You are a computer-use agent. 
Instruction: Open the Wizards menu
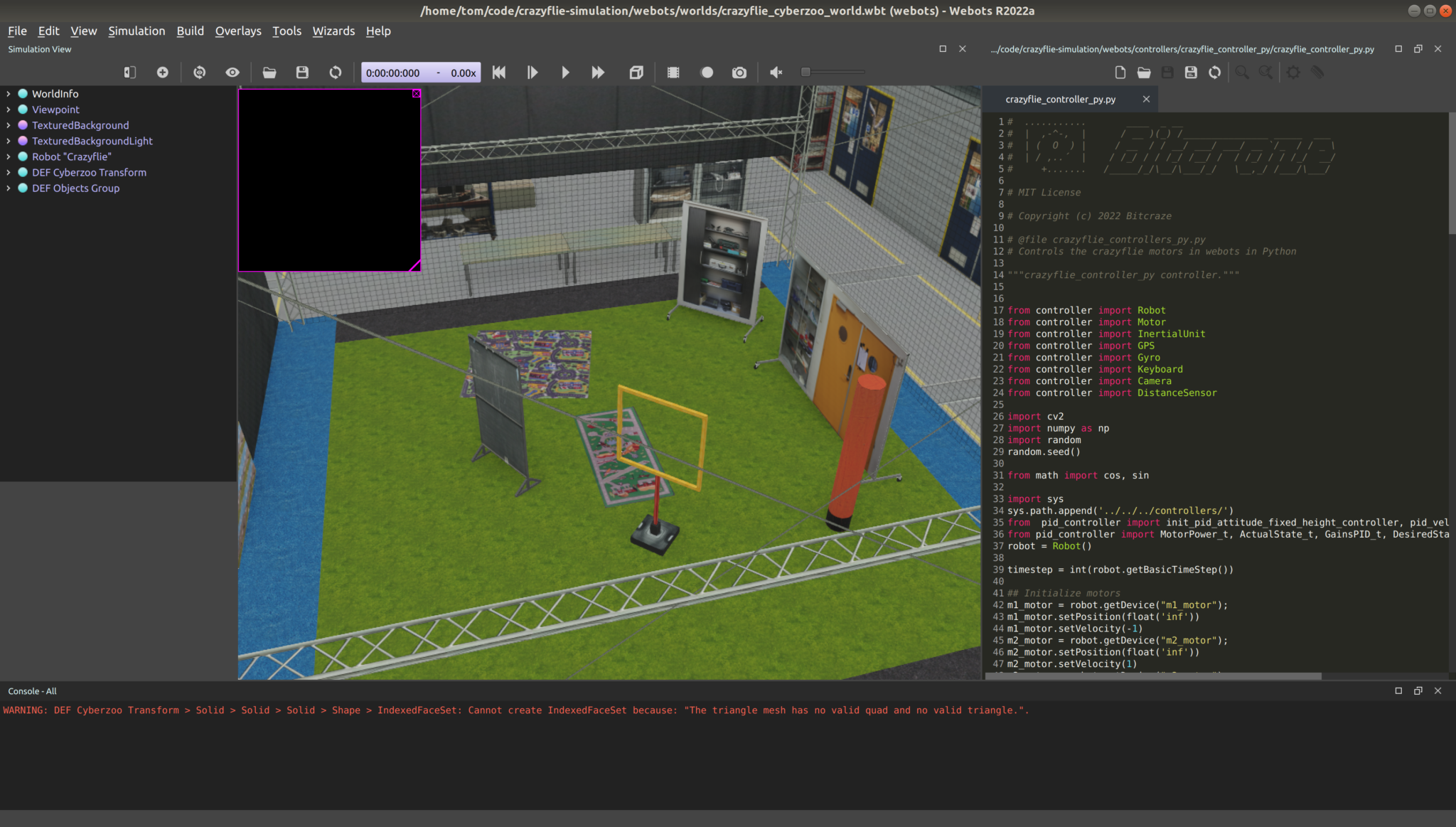(x=333, y=31)
